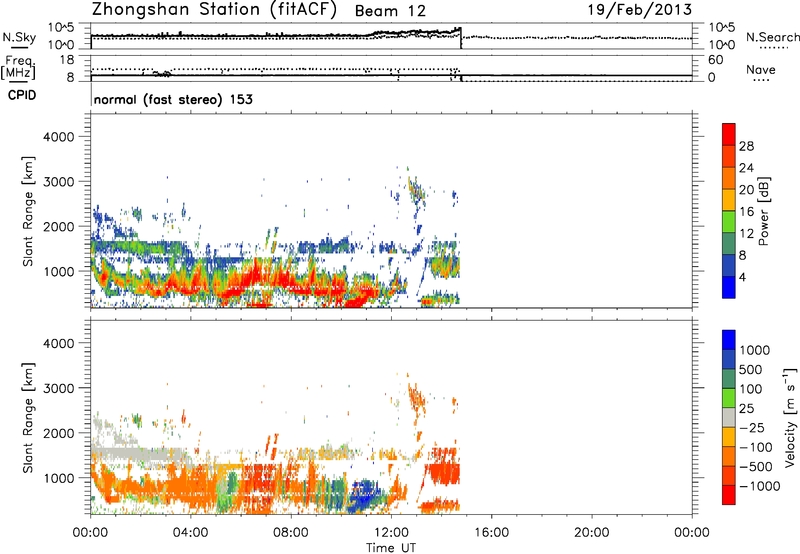Click the "4" Power colorbar label
Image resolution: width=800 pixels, height=554 pixels.
tap(742, 277)
